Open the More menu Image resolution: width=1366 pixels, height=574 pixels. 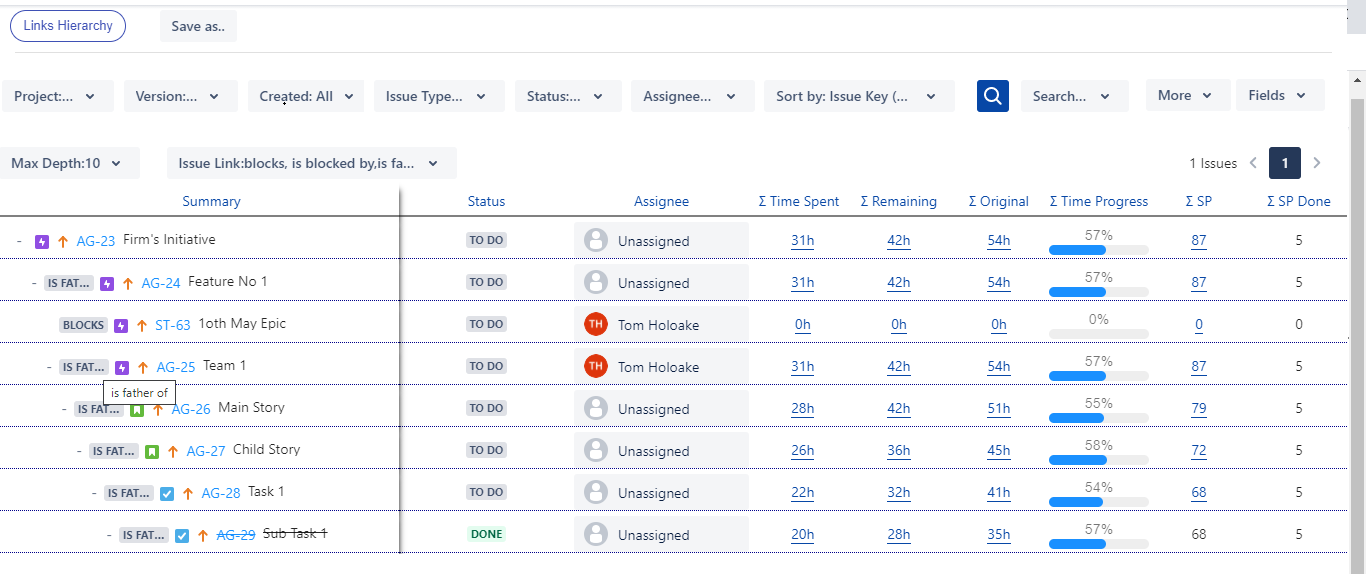1187,95
